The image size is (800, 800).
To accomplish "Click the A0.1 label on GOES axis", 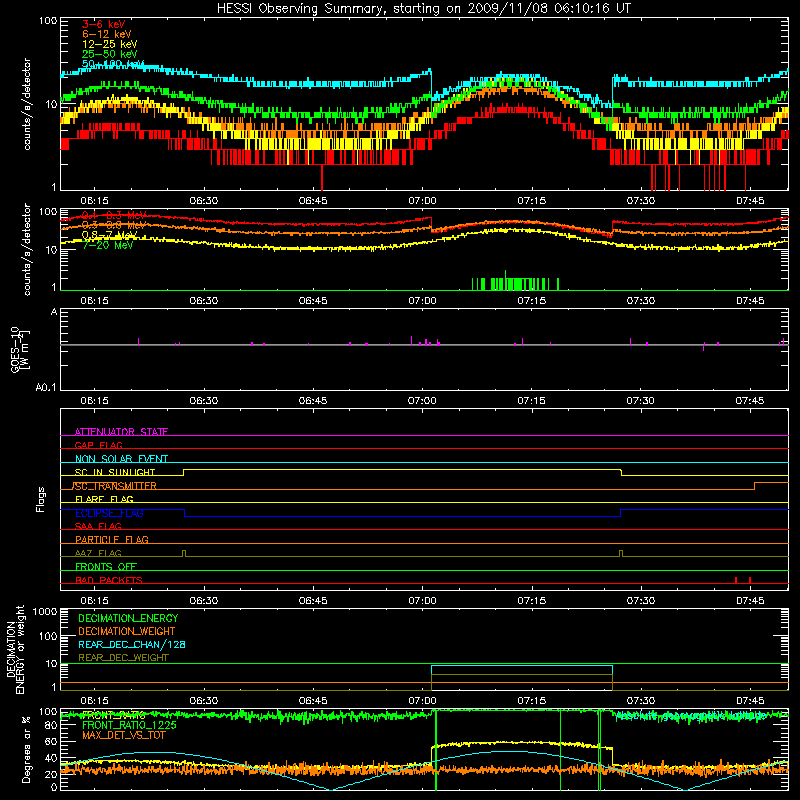I will 45,388.
